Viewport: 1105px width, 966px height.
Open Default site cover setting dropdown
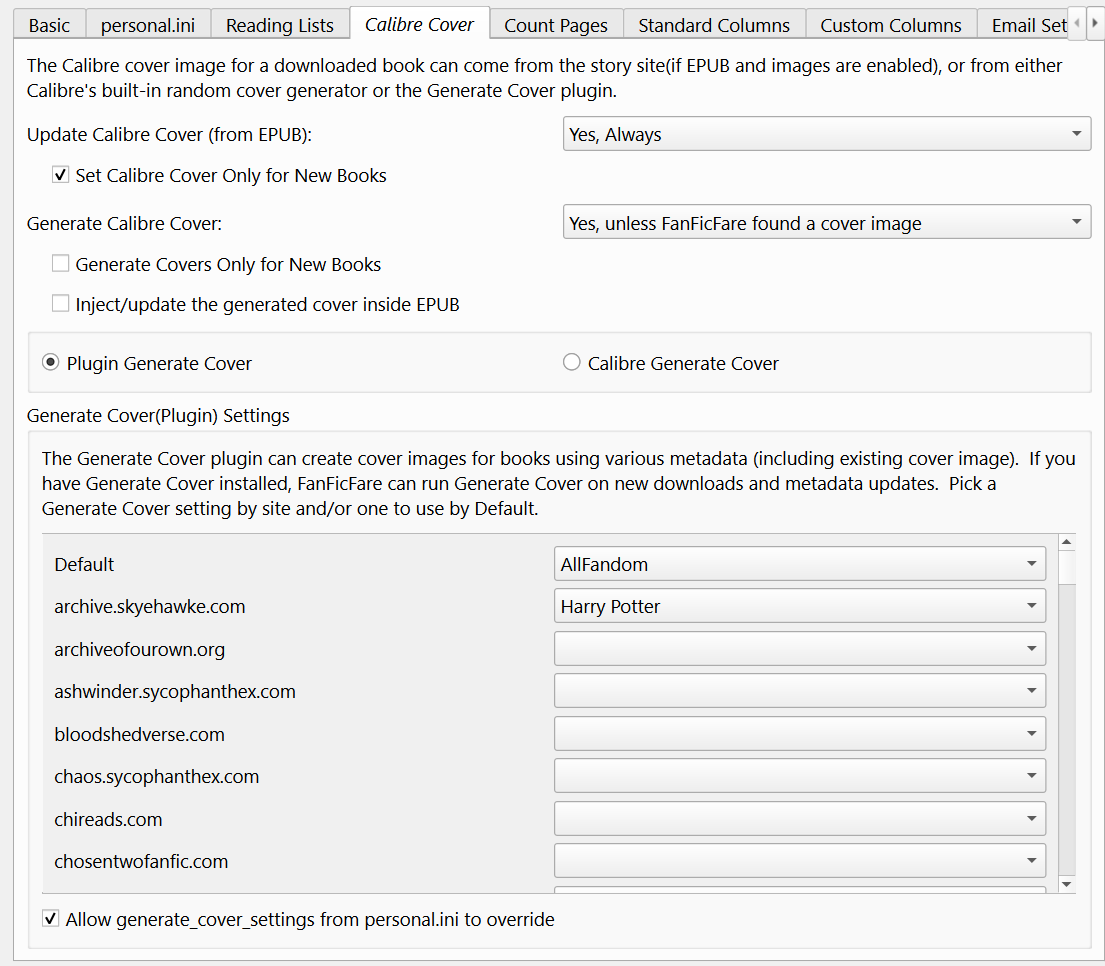click(799, 564)
